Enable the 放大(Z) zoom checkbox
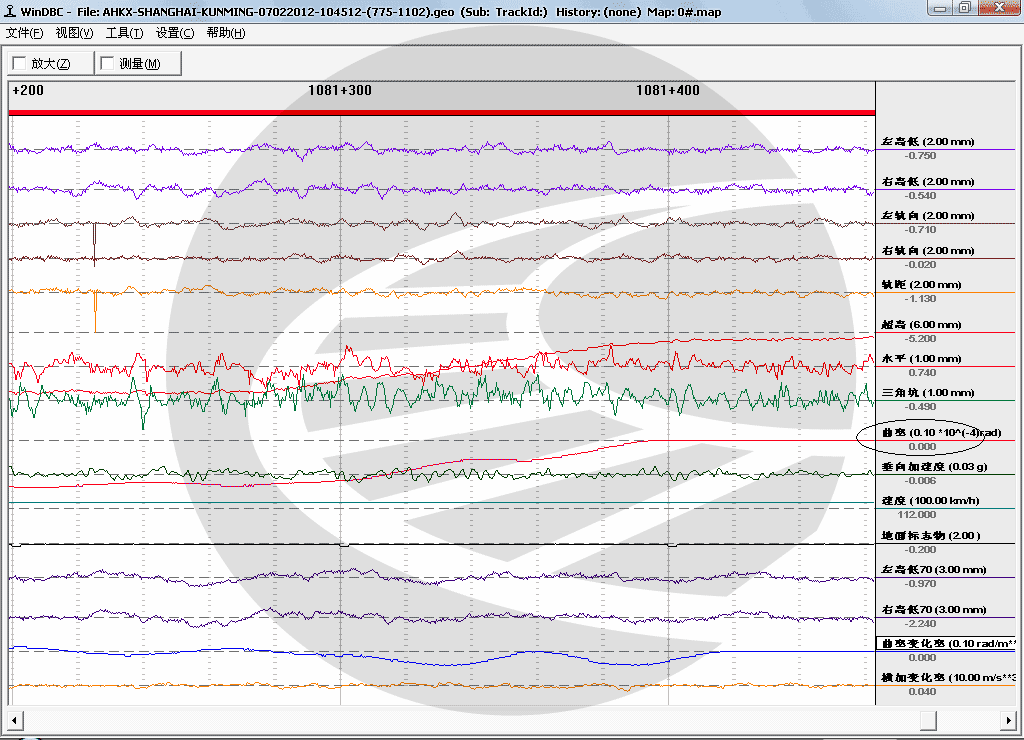 tap(20, 63)
